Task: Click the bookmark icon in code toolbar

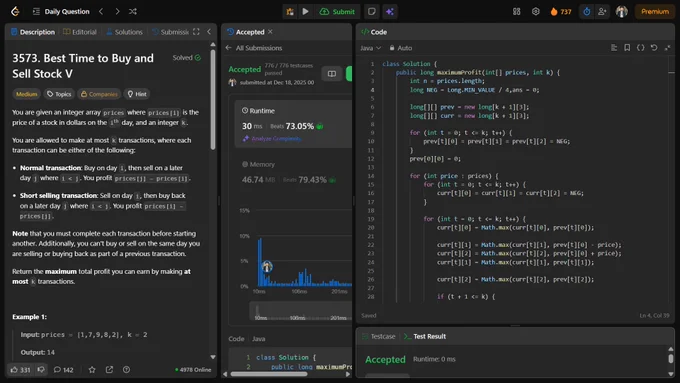Action: pos(627,48)
